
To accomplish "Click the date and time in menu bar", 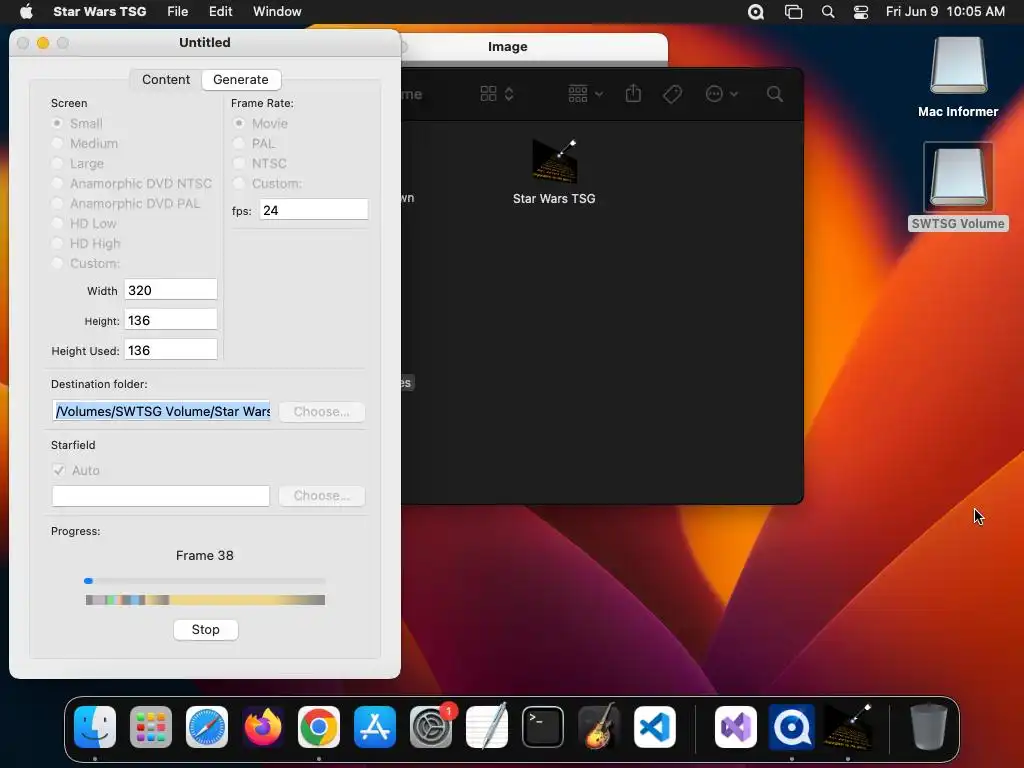I will click(945, 12).
